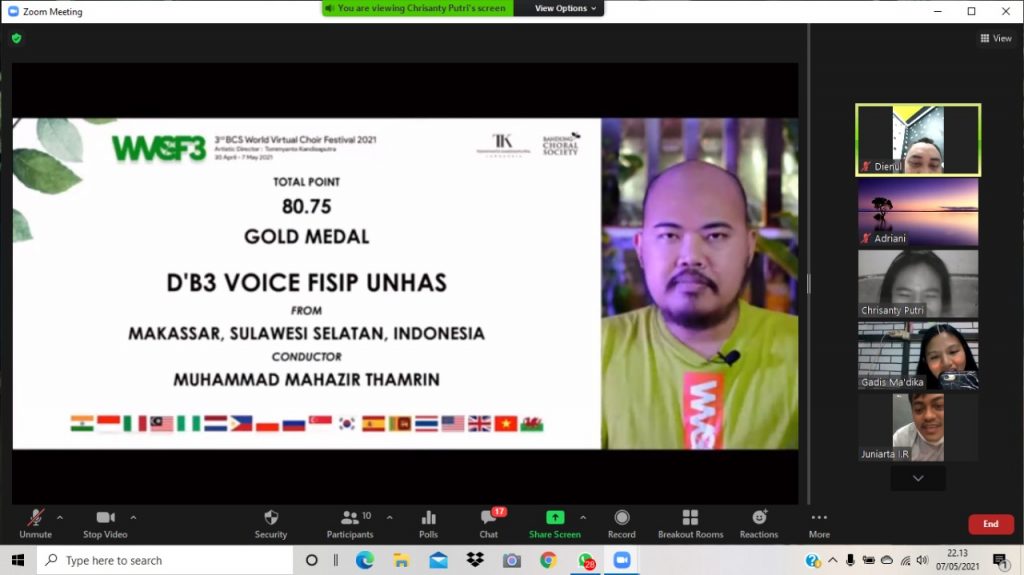The image size is (1024, 575).
Task: Click the green encryption shield icon
Action: tap(16, 39)
